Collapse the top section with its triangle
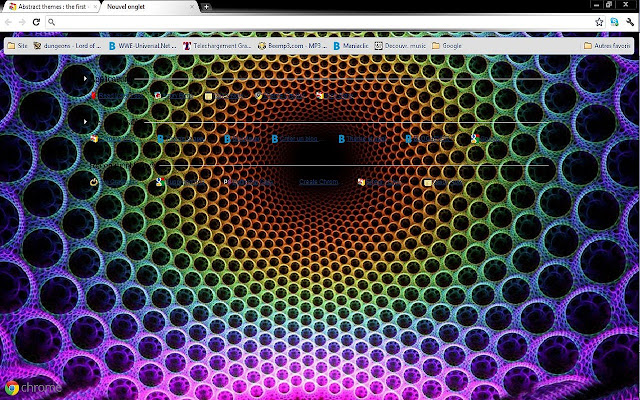This screenshot has width=640, height=400. (85, 78)
